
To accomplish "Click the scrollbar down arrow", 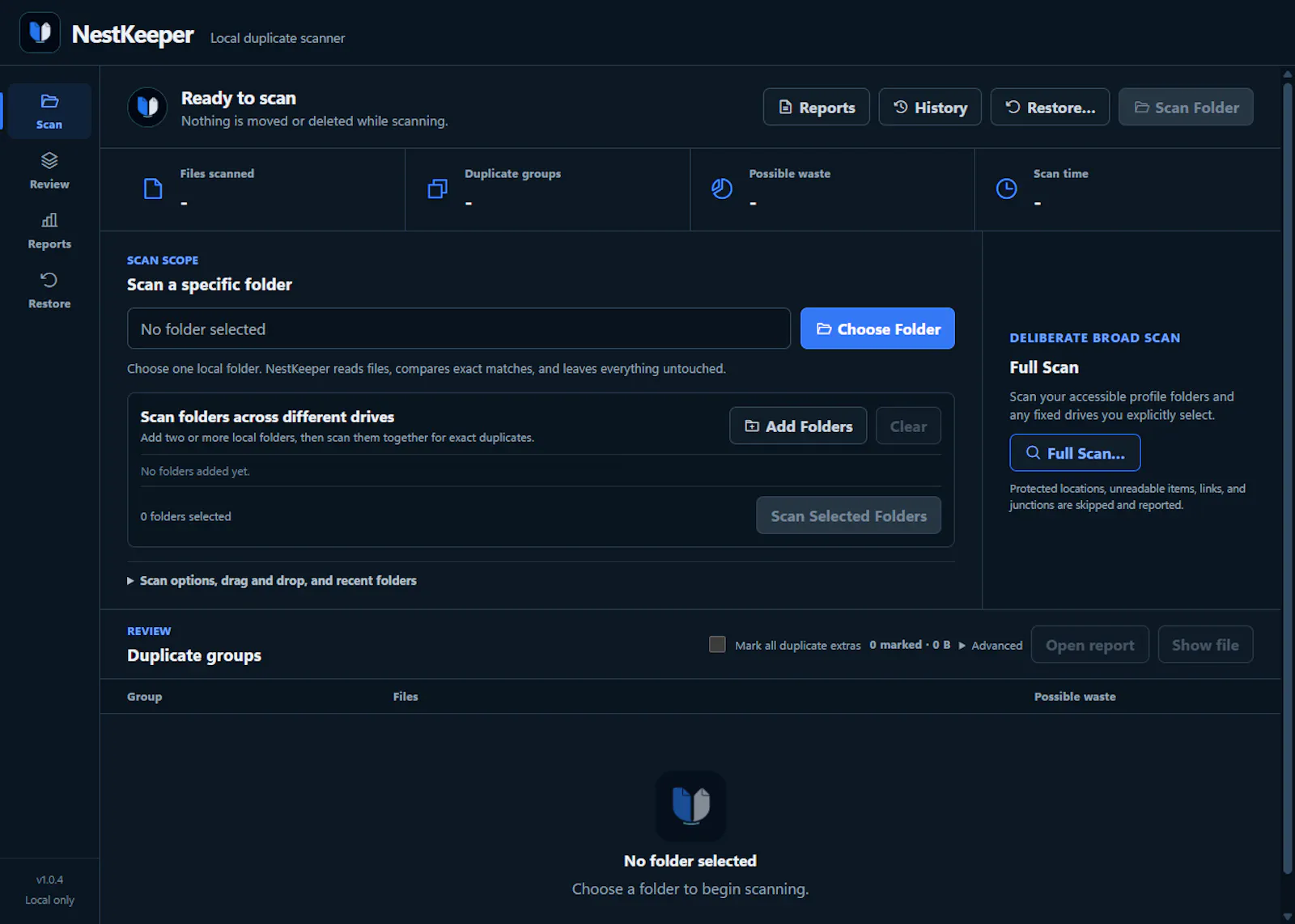I will [x=1288, y=917].
